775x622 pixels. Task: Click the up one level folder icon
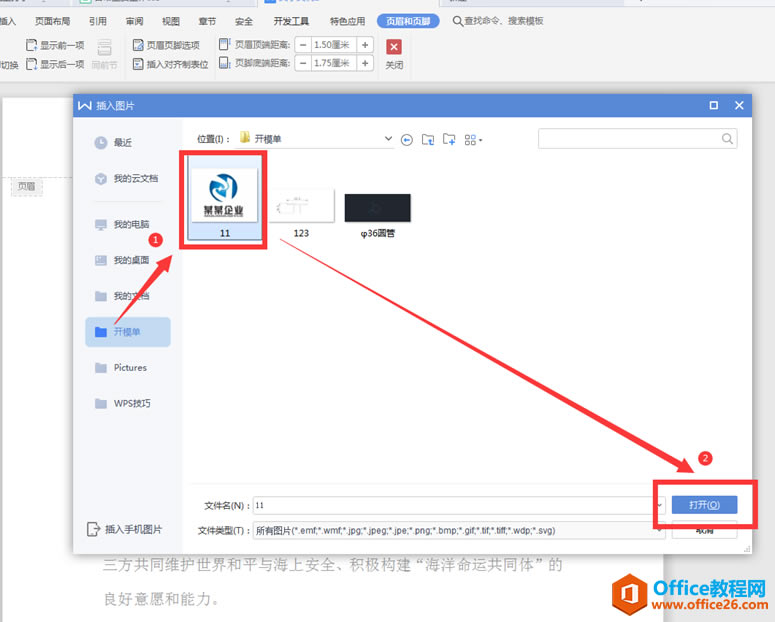pyautogui.click(x=428, y=140)
